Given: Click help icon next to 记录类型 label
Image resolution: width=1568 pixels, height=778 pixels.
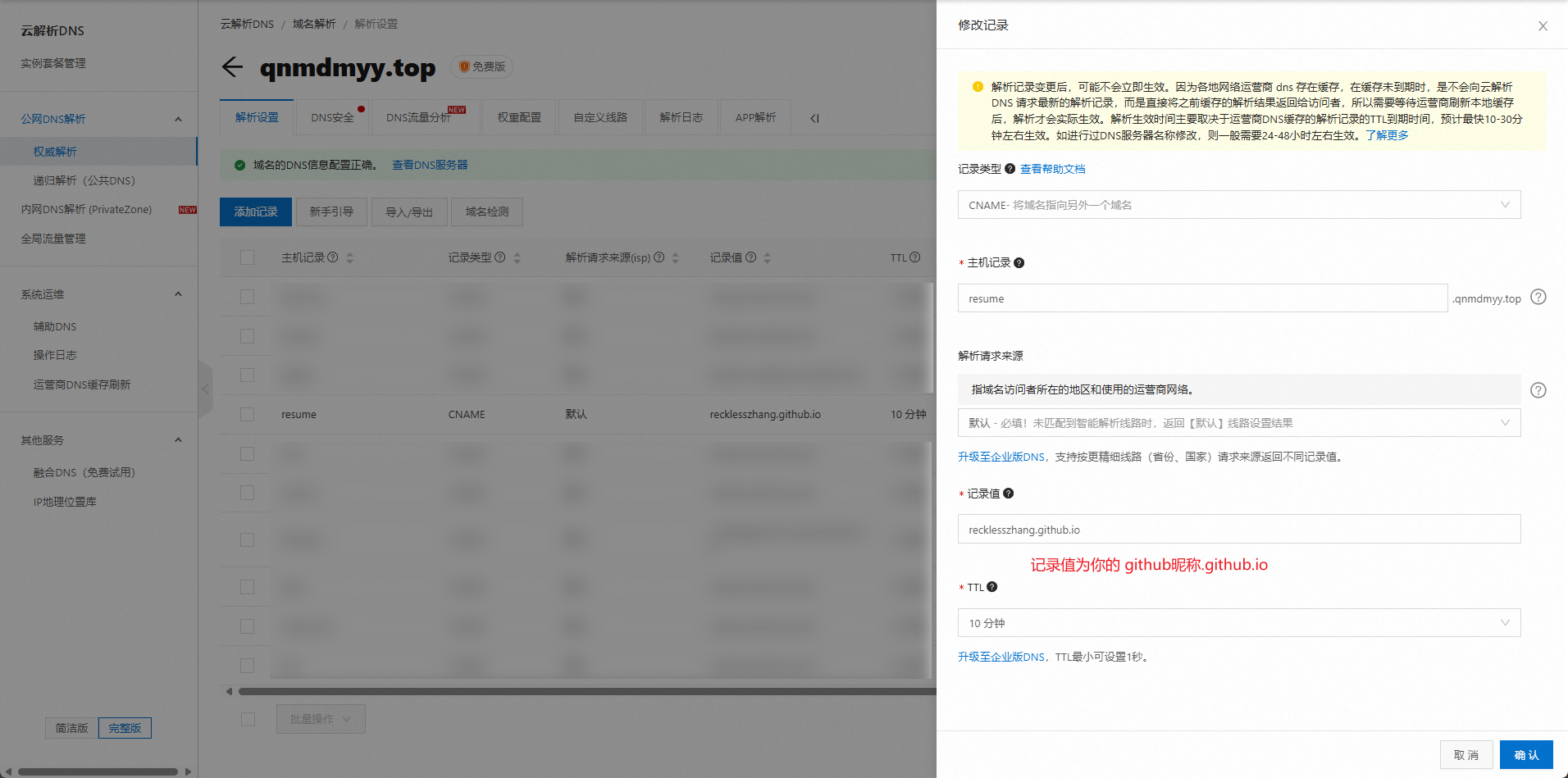Looking at the screenshot, I should click(1010, 169).
